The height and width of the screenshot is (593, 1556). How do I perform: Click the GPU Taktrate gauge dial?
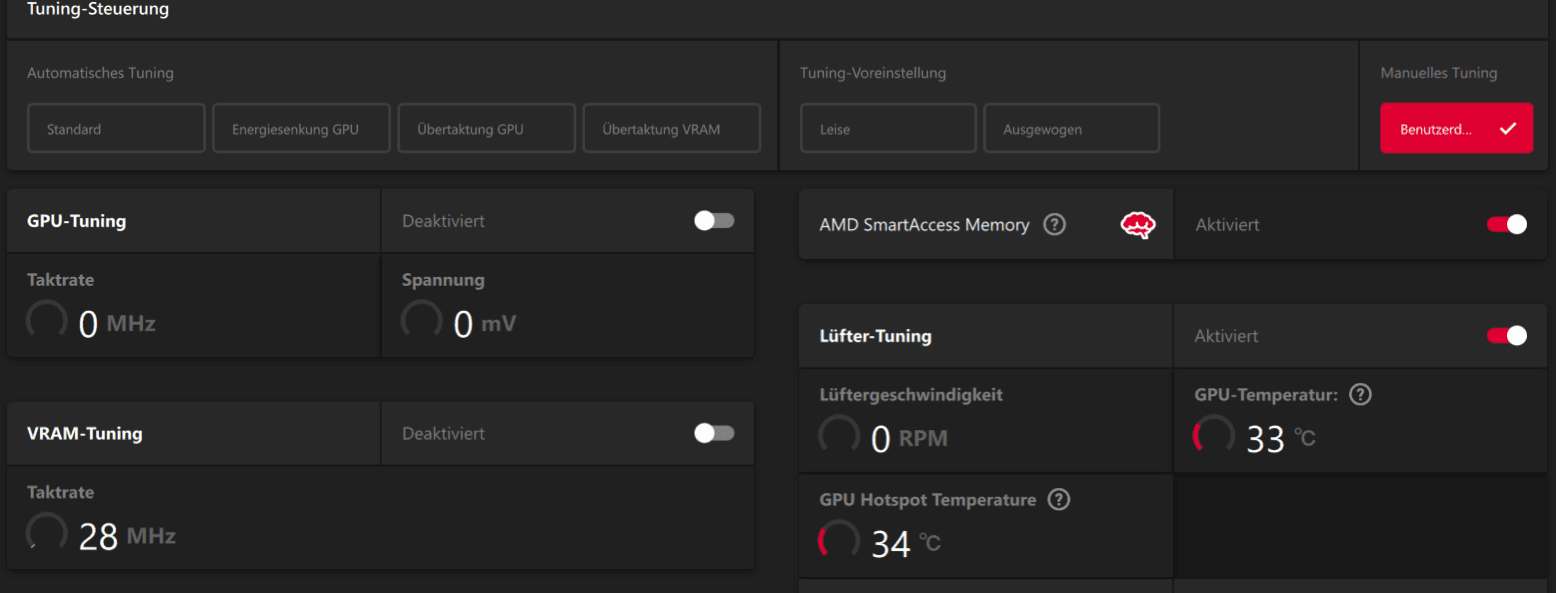[x=47, y=321]
